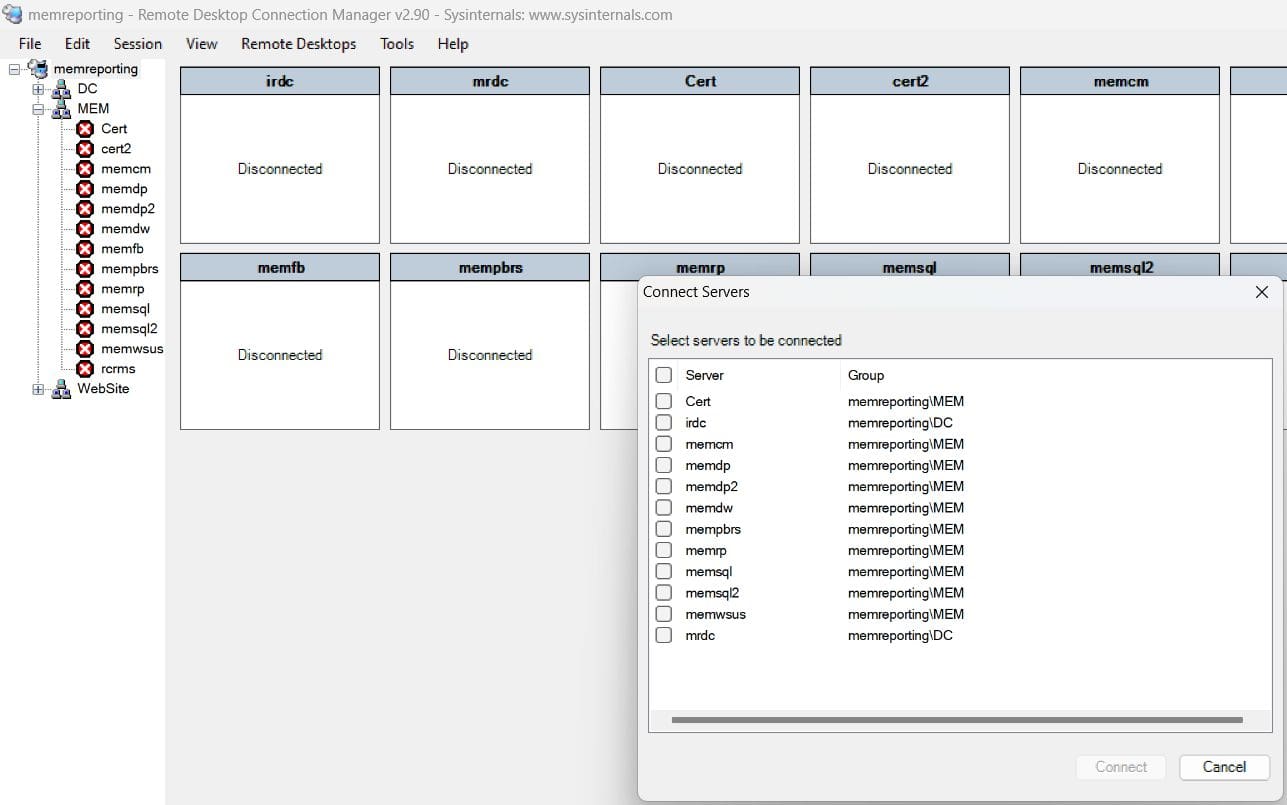Image resolution: width=1287 pixels, height=805 pixels.
Task: Open the File menu
Action: tap(30, 44)
